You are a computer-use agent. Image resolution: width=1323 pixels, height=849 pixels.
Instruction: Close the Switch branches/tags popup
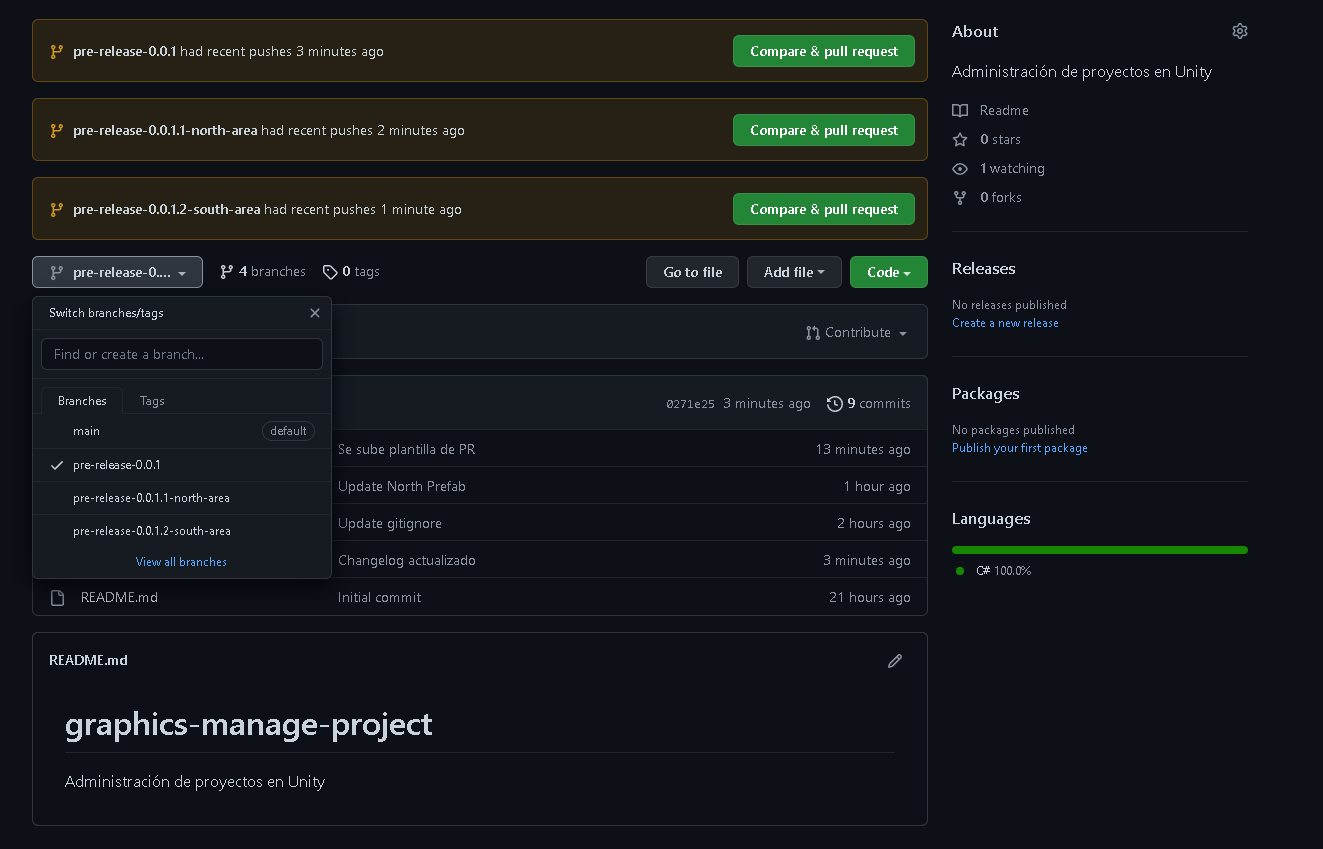click(x=315, y=313)
